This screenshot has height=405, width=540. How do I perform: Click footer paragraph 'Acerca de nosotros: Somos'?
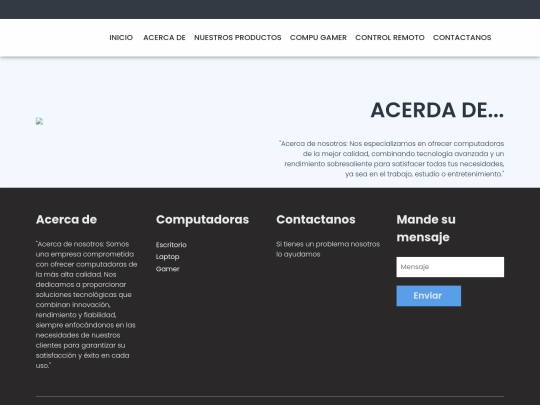86,305
